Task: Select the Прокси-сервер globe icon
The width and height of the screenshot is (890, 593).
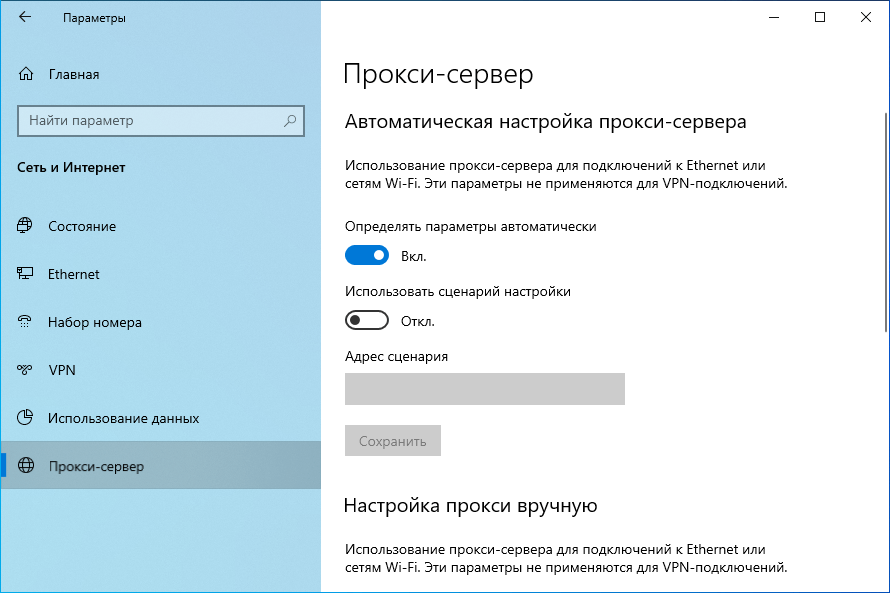Action: pos(26,465)
